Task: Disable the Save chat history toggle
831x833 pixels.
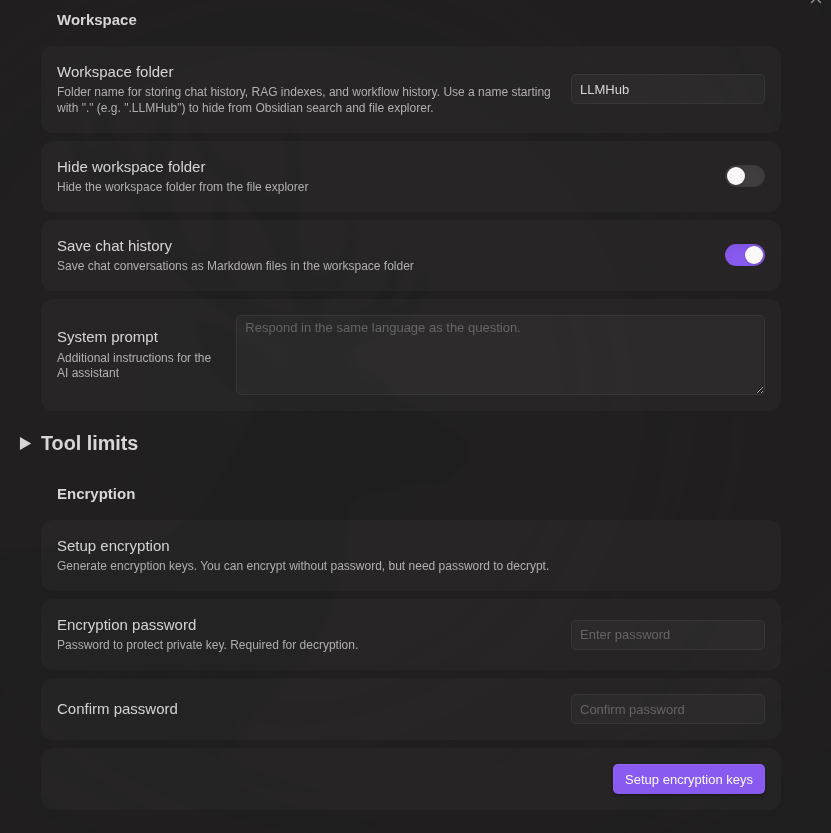Action: [x=744, y=255]
